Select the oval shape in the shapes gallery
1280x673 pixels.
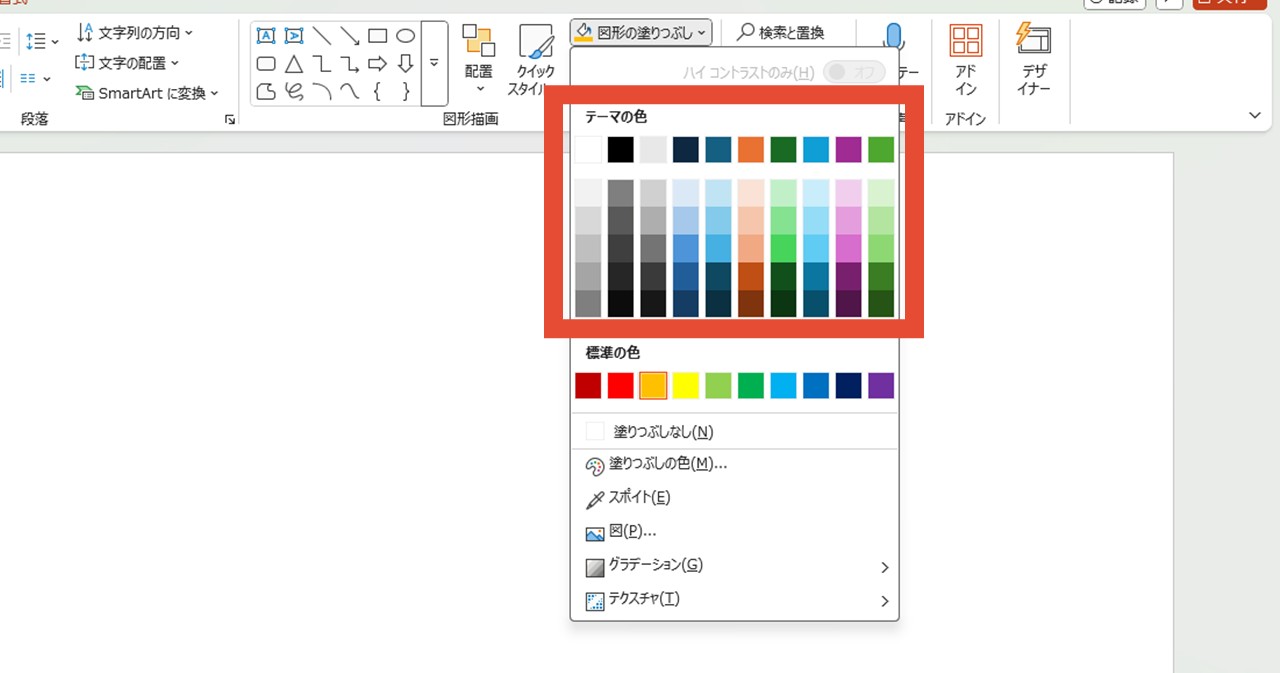click(x=405, y=36)
